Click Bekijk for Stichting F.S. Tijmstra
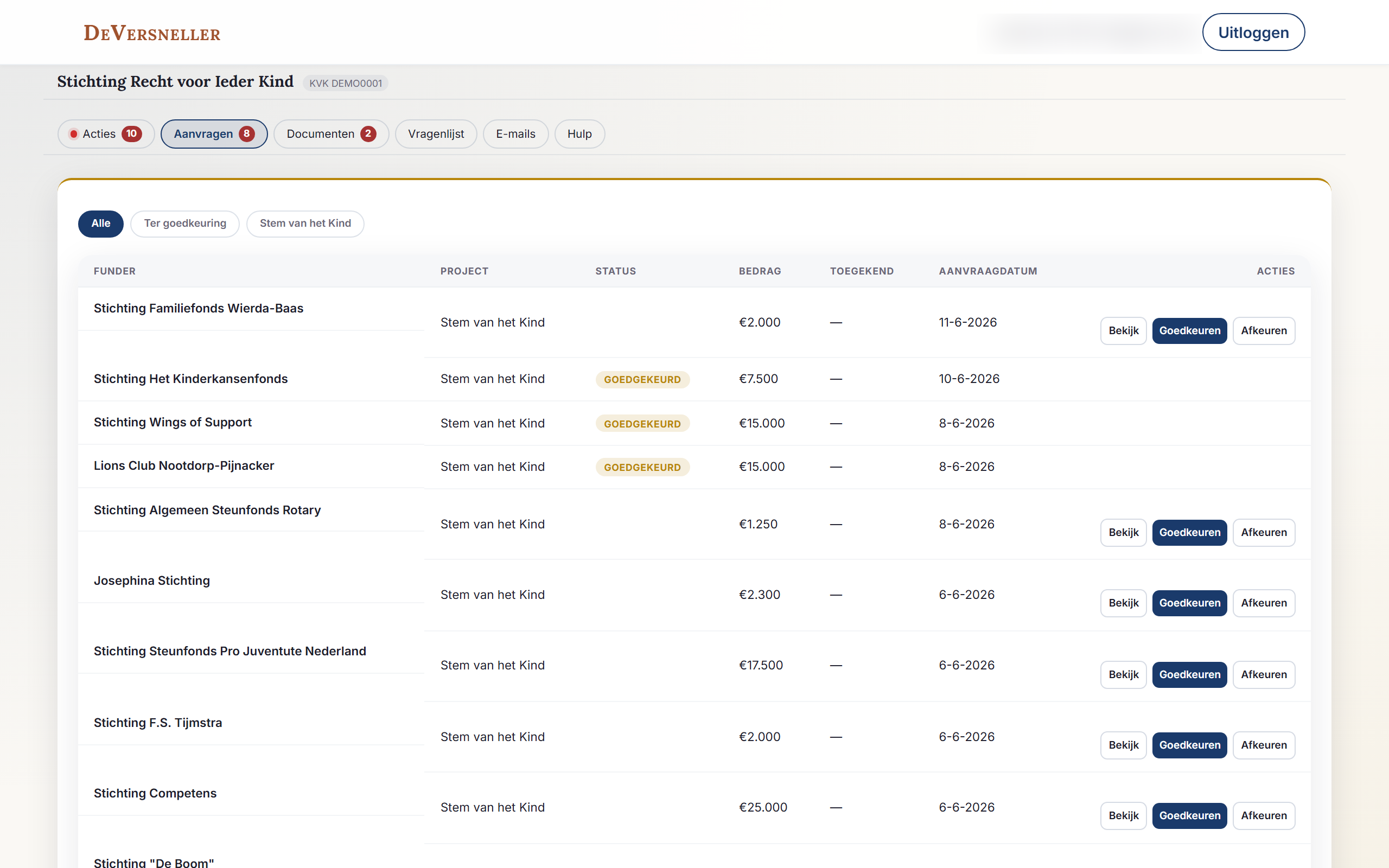Viewport: 1389px width, 868px height. pyautogui.click(x=1123, y=745)
